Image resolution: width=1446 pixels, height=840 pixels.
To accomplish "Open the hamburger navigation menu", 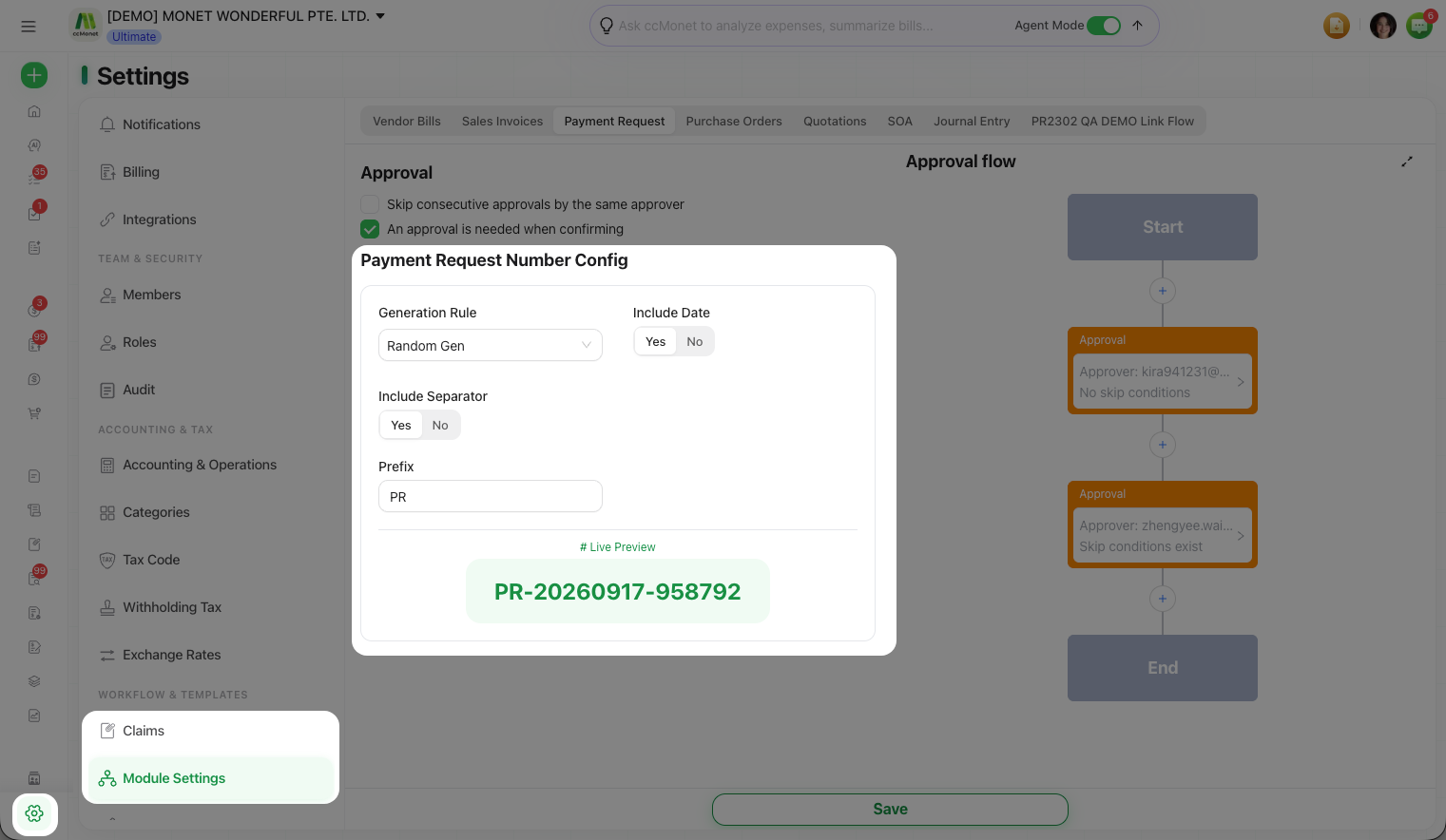I will (x=29, y=27).
